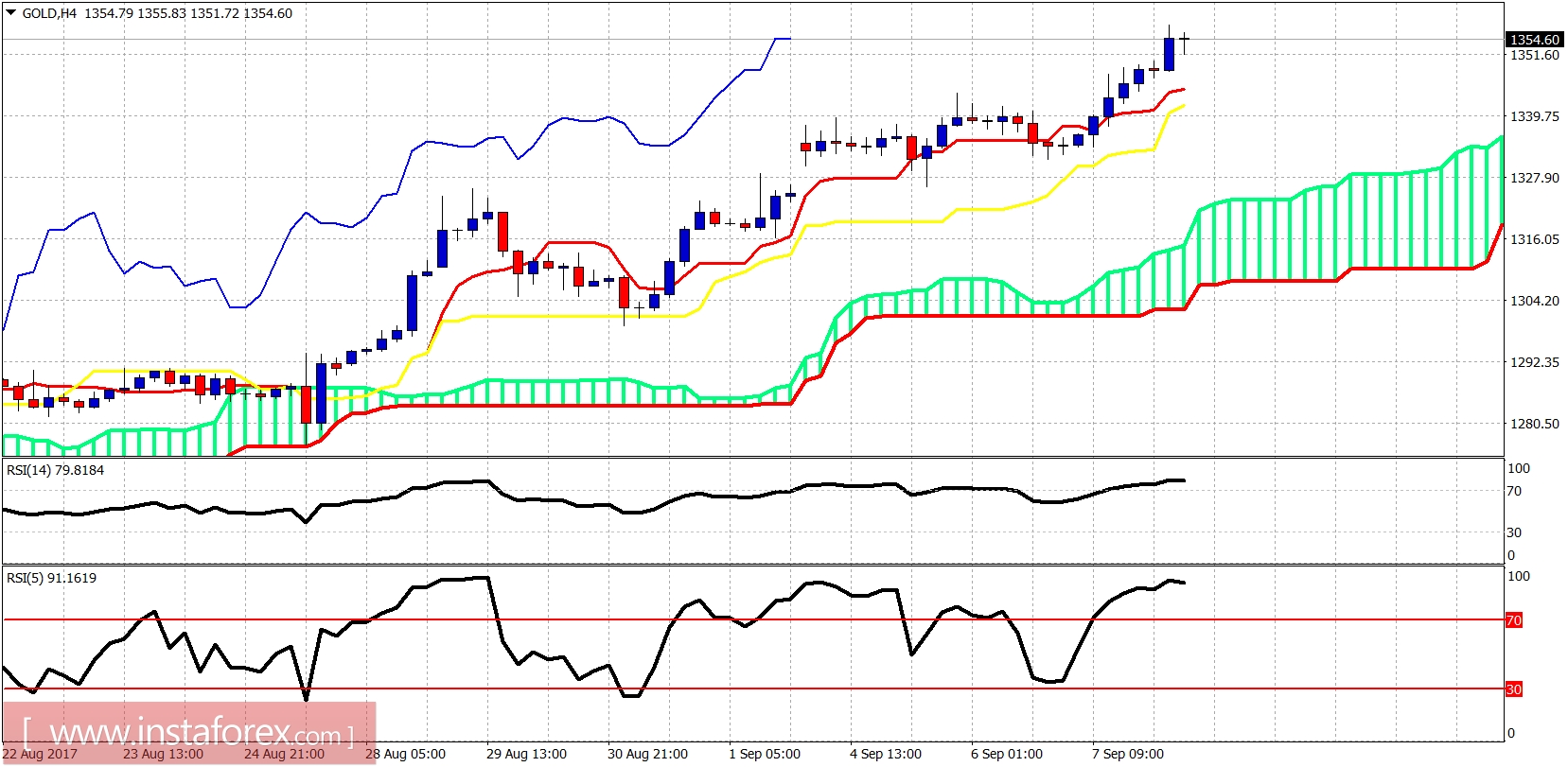Click the latest candlestick at chart top

coord(1185,41)
